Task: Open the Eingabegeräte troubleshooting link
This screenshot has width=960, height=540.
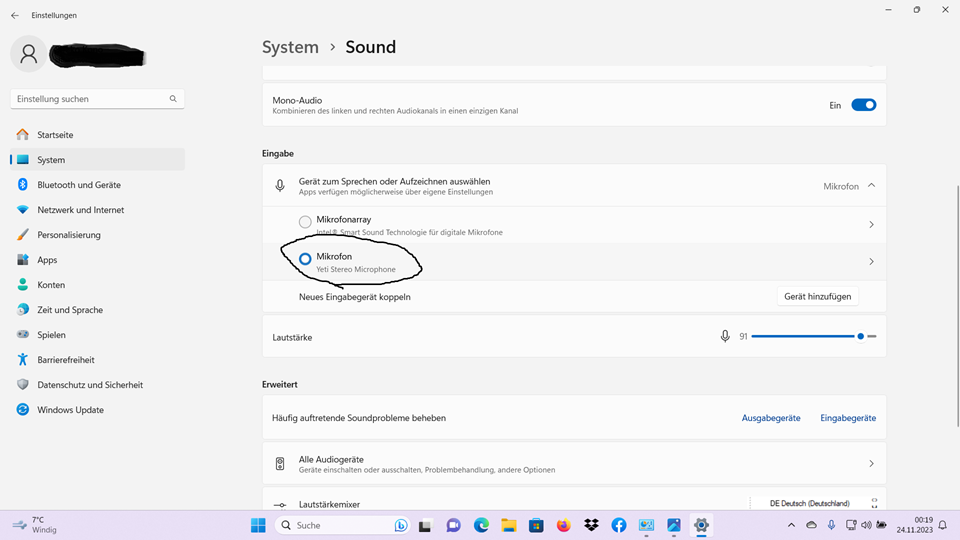Action: (x=848, y=418)
